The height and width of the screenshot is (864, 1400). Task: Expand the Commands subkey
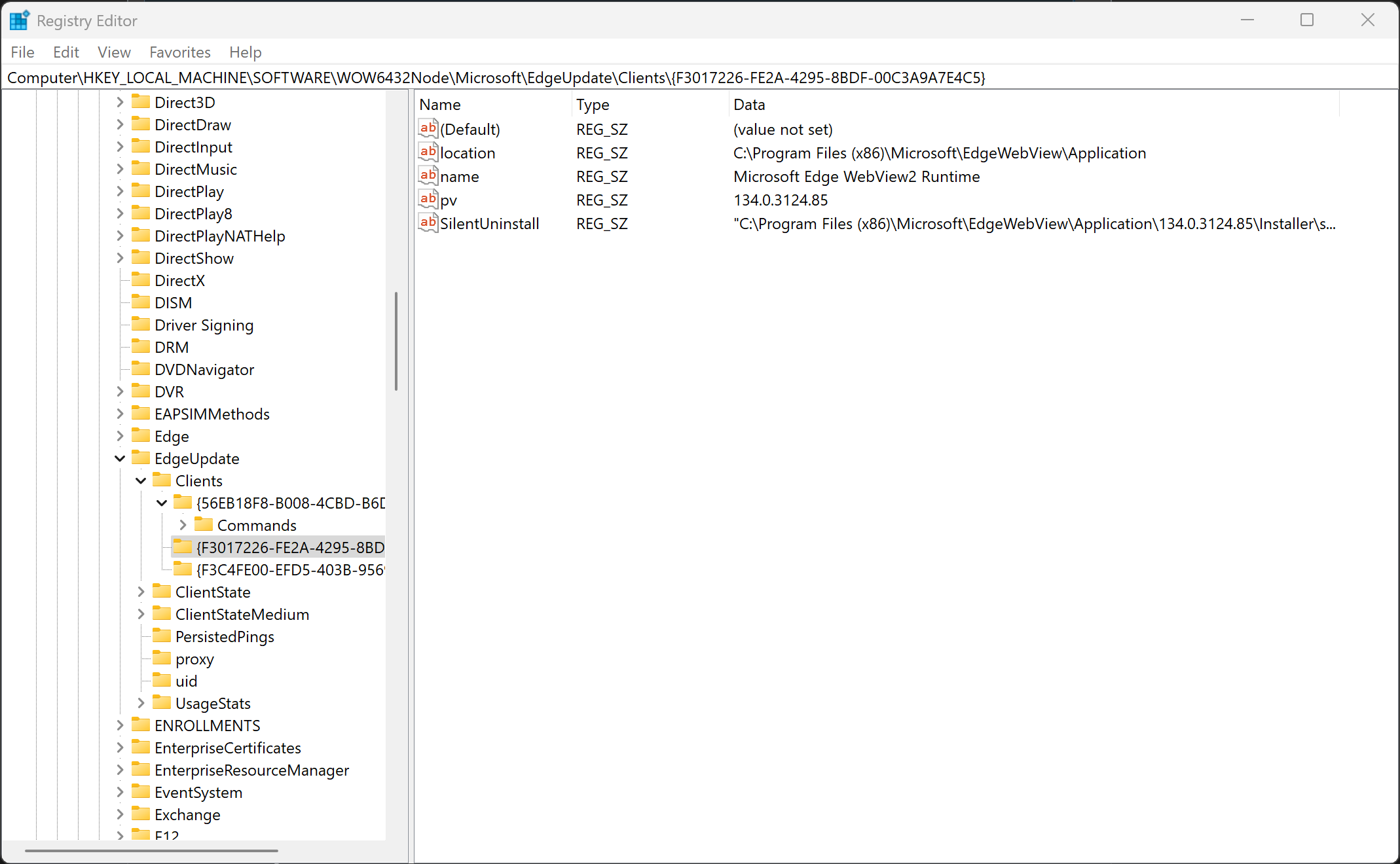183,525
